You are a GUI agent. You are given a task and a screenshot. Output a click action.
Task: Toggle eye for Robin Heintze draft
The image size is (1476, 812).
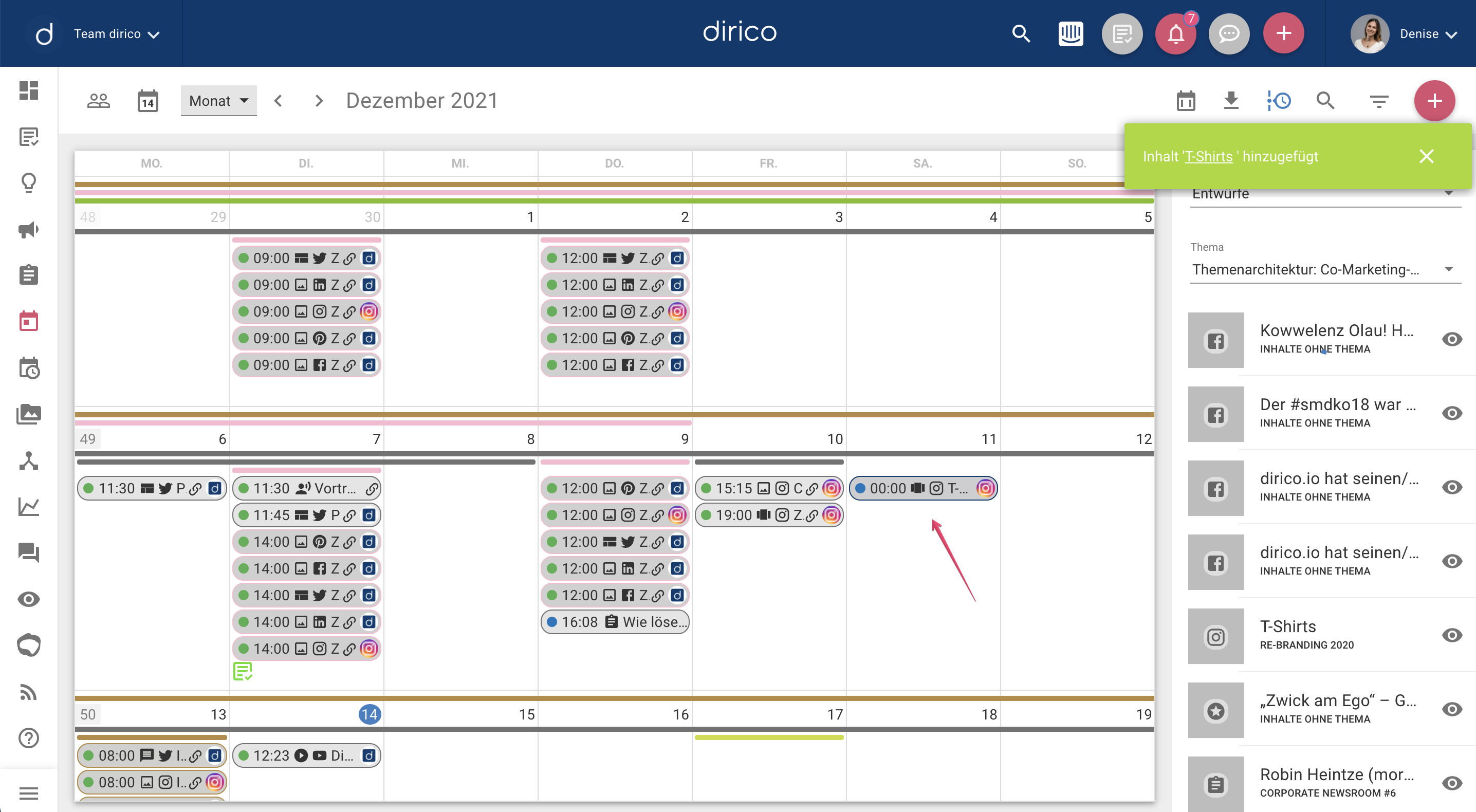point(1452,783)
